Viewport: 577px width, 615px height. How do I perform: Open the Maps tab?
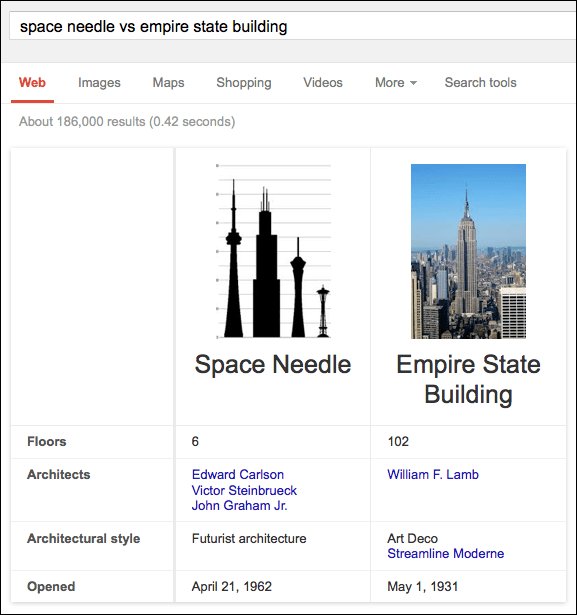tap(168, 83)
